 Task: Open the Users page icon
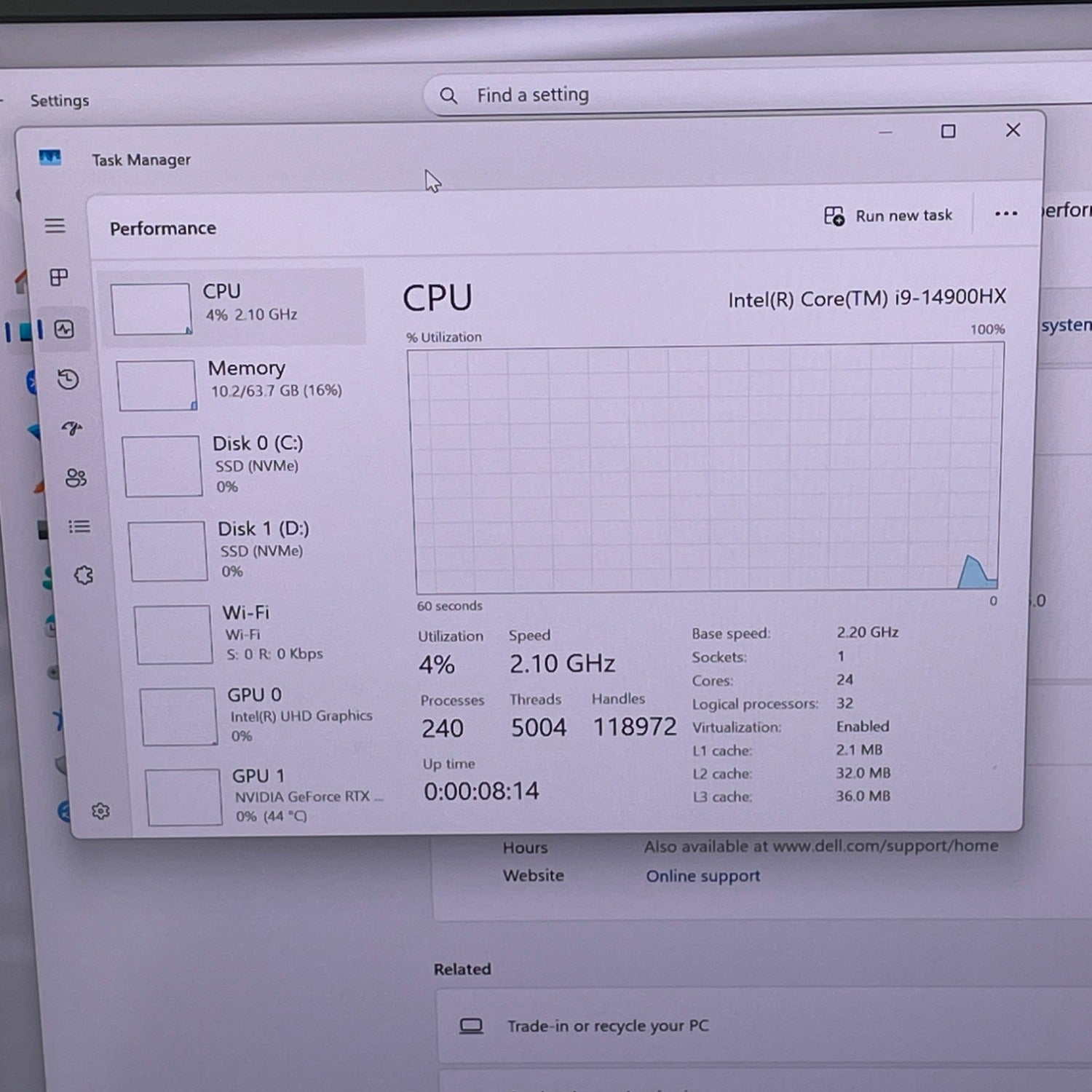tap(76, 478)
